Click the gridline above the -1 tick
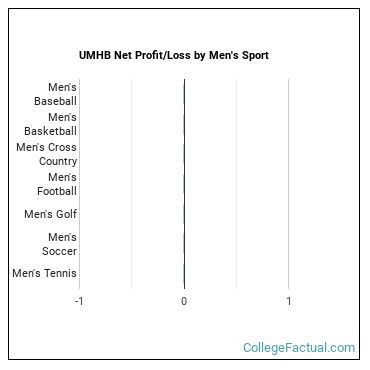Image resolution: width=370 pixels, height=370 pixels. pos(79,184)
